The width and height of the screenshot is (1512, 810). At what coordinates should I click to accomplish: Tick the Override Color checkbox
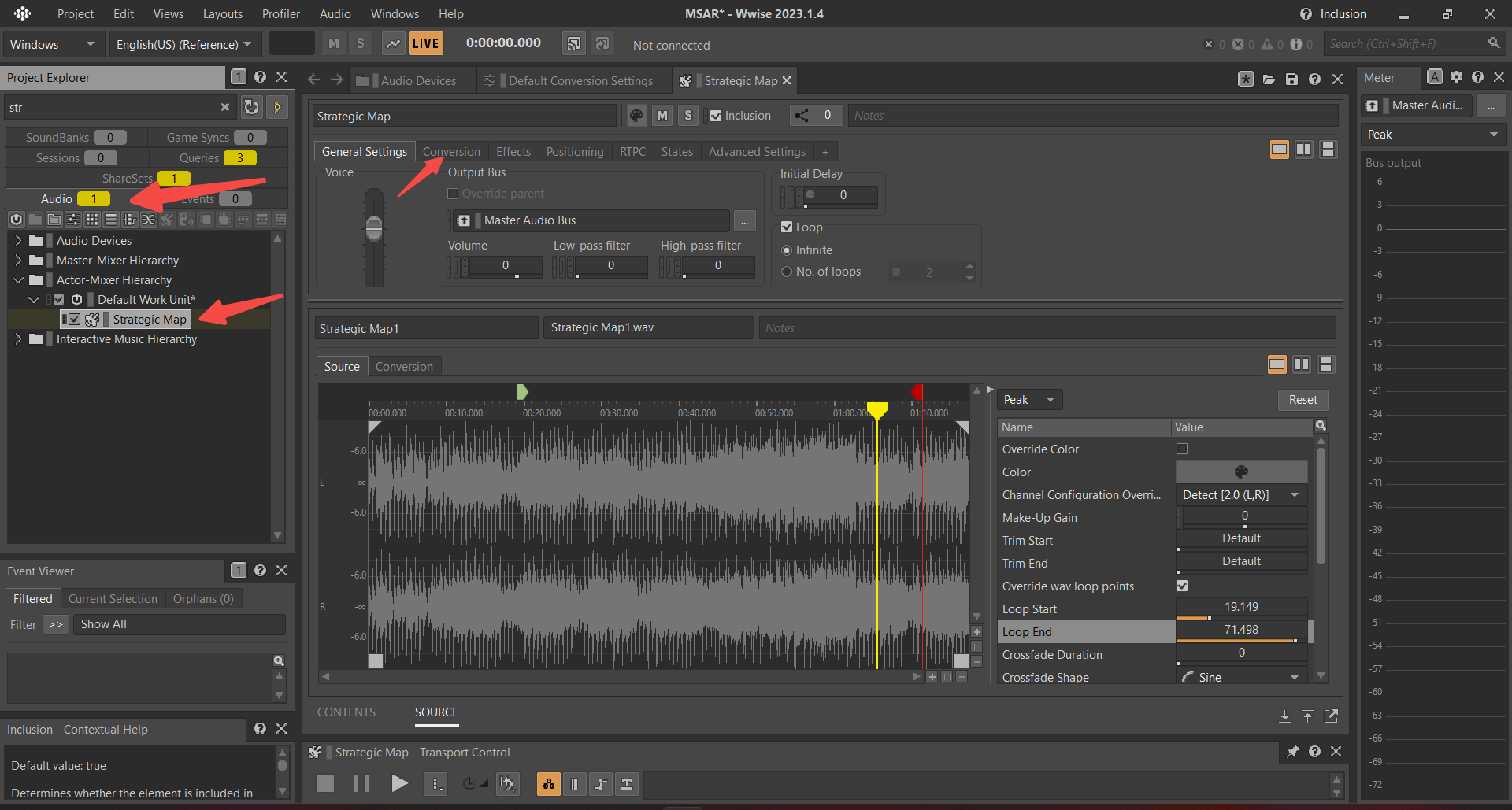pyautogui.click(x=1182, y=449)
